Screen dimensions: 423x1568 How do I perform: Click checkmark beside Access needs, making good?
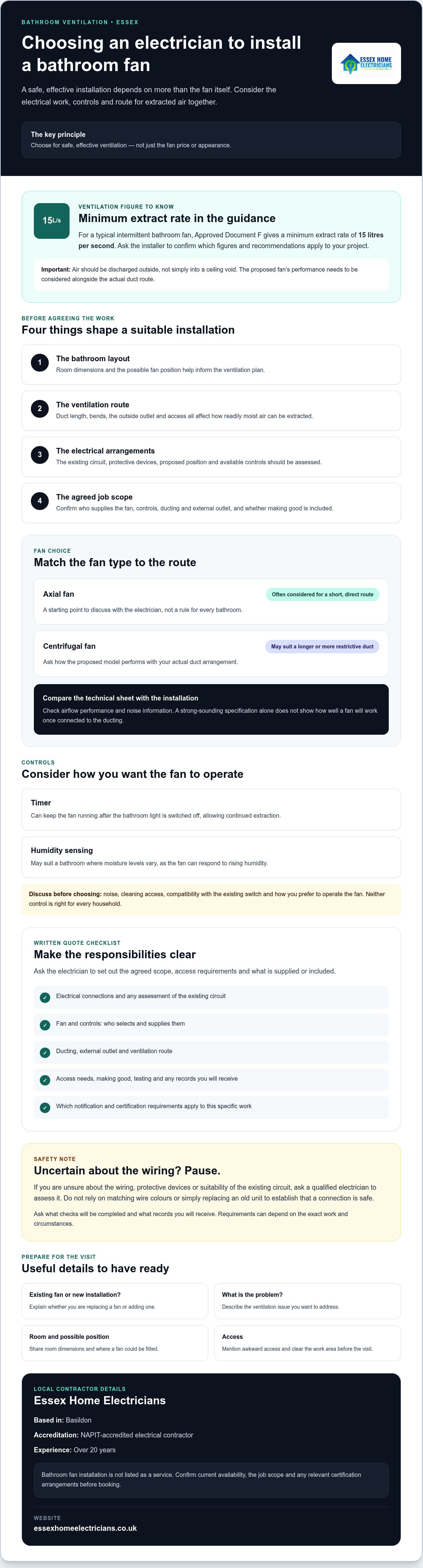tap(45, 1079)
